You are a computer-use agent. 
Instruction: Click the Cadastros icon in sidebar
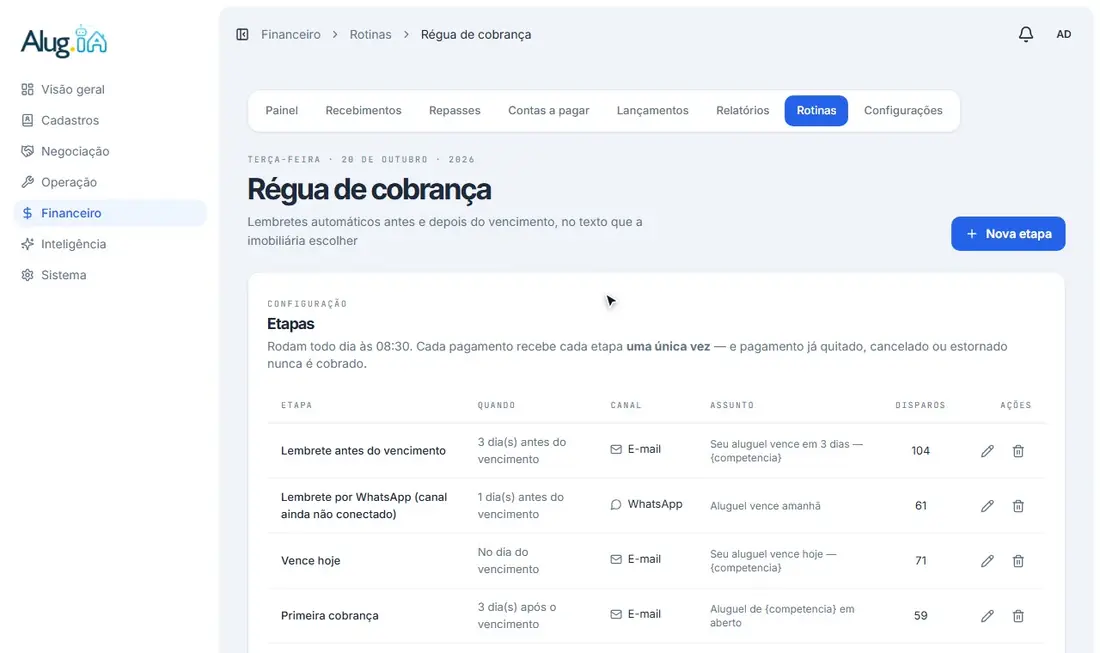pos(27,120)
